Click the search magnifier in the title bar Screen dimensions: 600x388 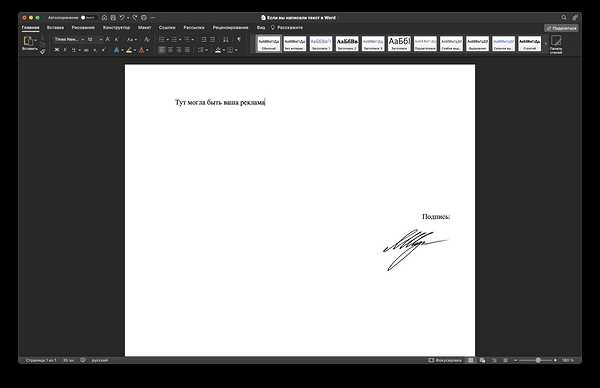564,18
